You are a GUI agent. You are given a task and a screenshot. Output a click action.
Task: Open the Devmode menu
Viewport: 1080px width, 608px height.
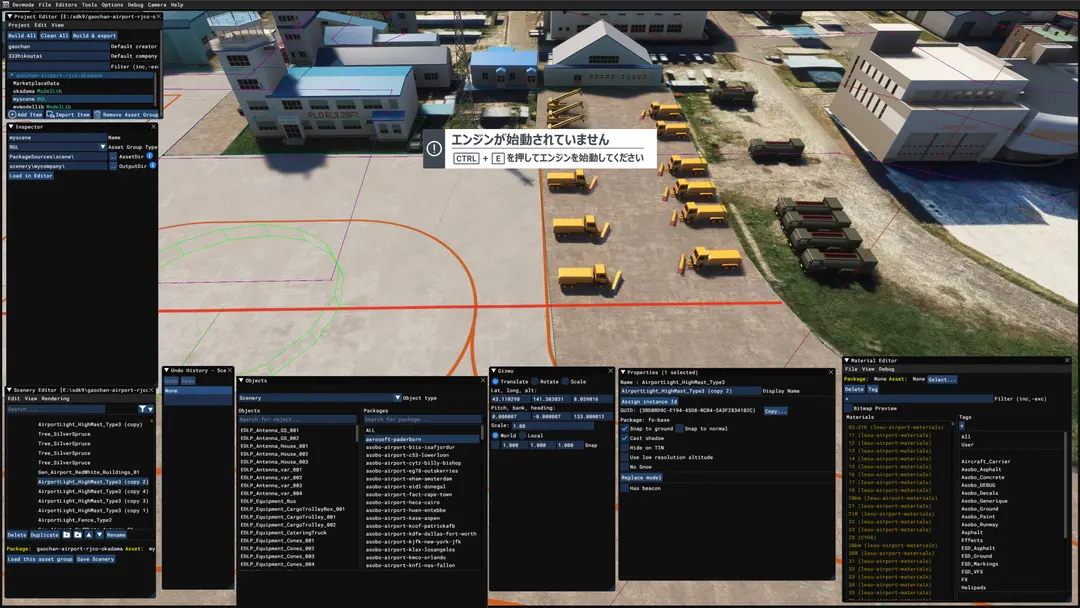[23, 4]
